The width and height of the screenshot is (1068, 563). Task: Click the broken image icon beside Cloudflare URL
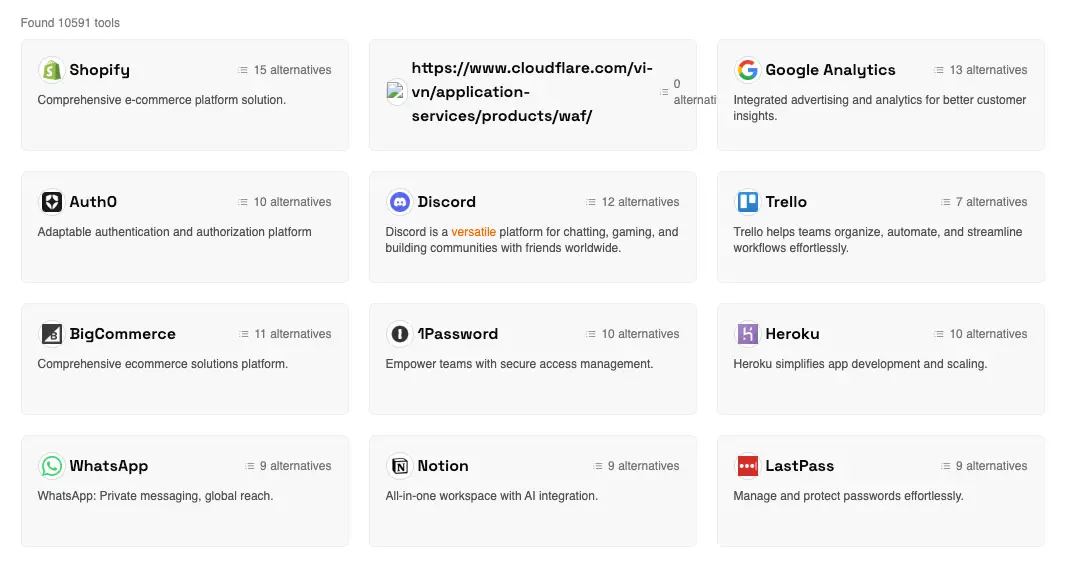(x=396, y=91)
